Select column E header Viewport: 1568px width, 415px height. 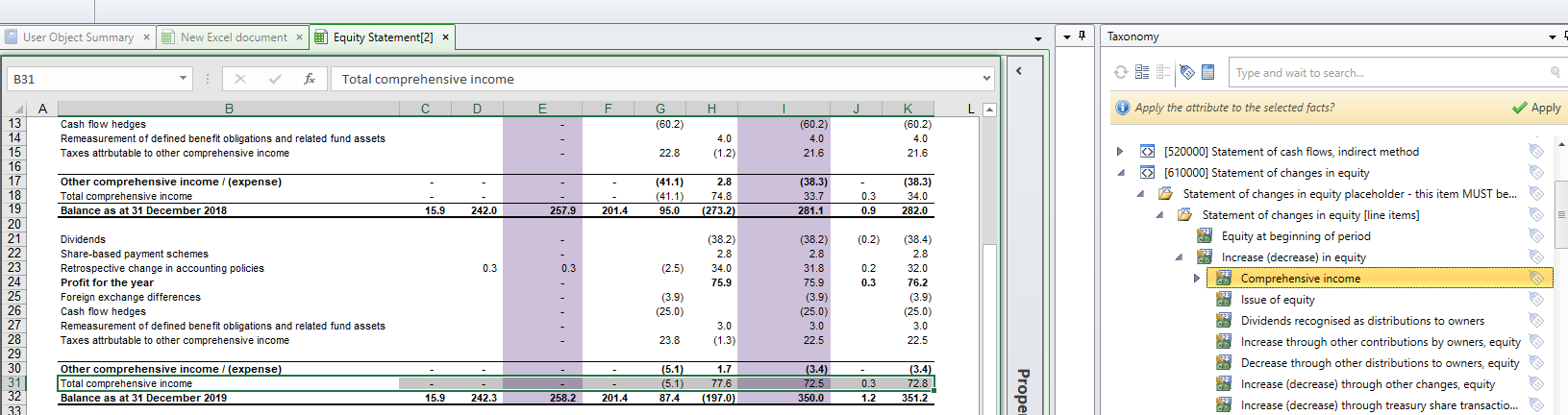coord(542,109)
